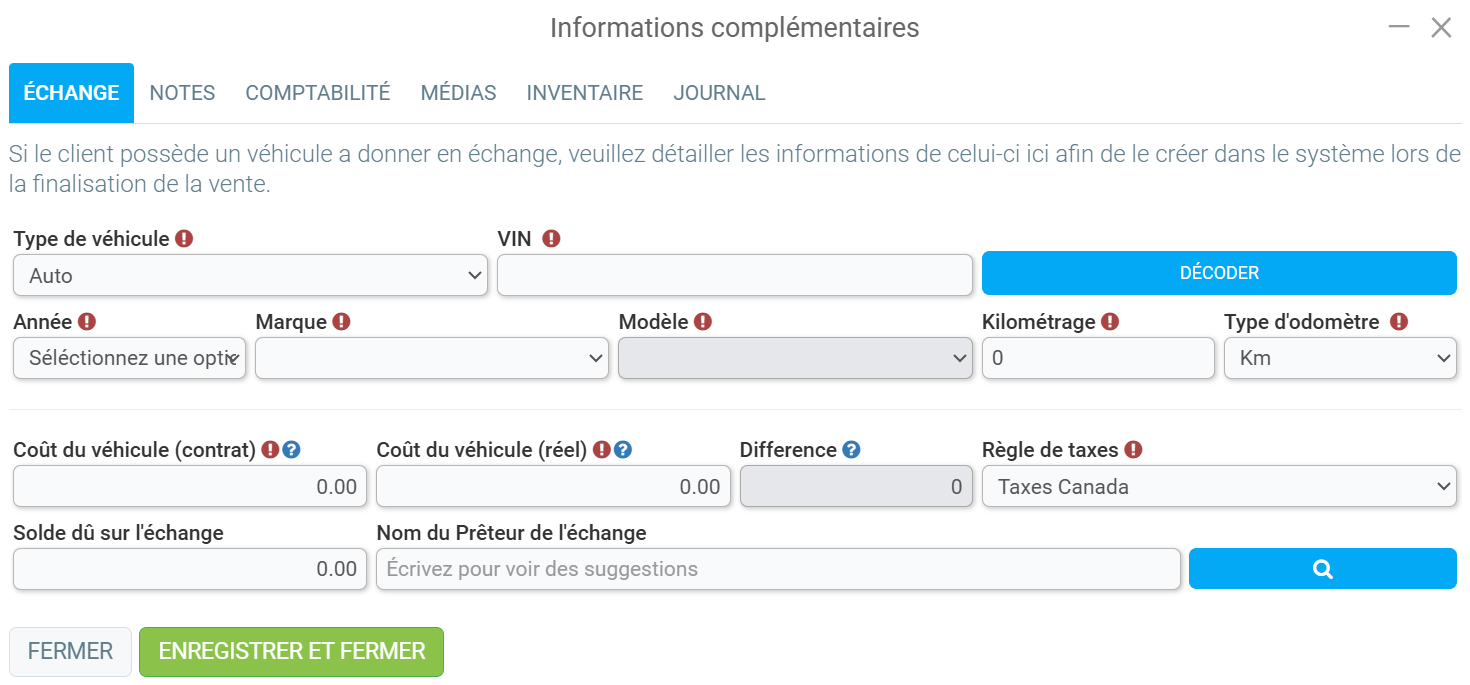Screen dimensions: 1470x685
Task: Click blue help icon beside Coût du véhicule (réel)
Action: pos(622,450)
